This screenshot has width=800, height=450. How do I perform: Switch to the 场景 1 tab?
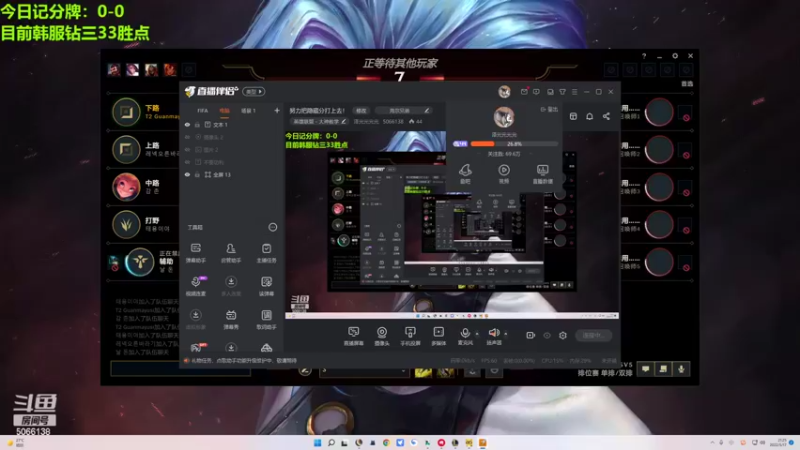248,110
